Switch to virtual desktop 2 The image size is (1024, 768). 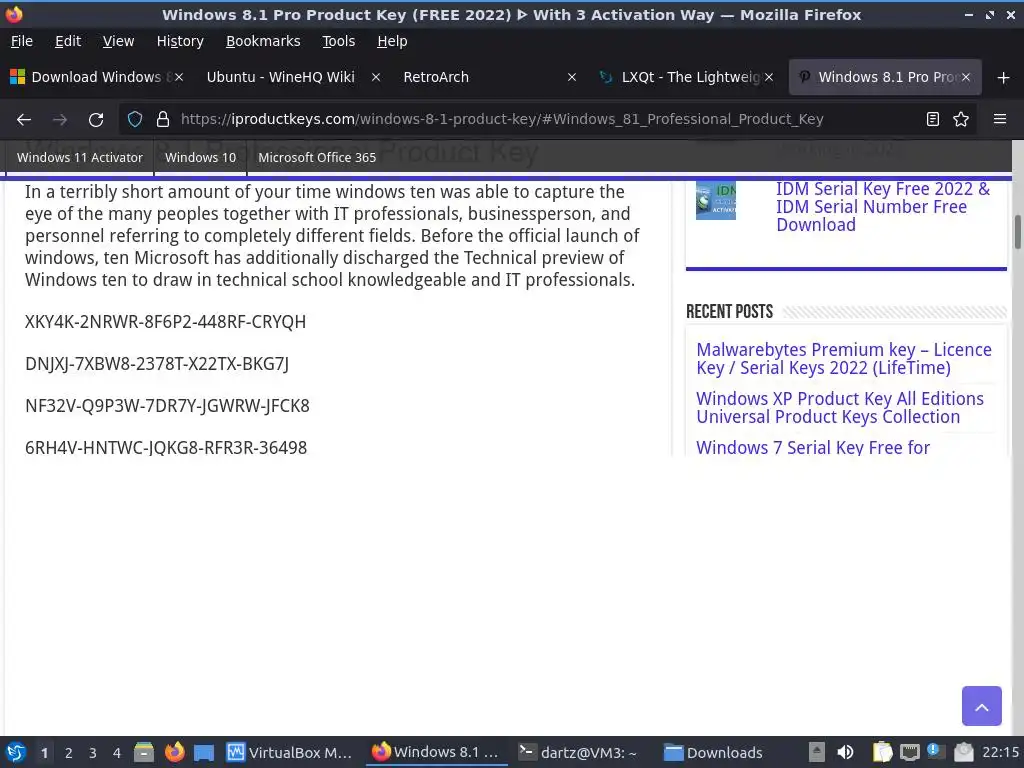coord(69,753)
